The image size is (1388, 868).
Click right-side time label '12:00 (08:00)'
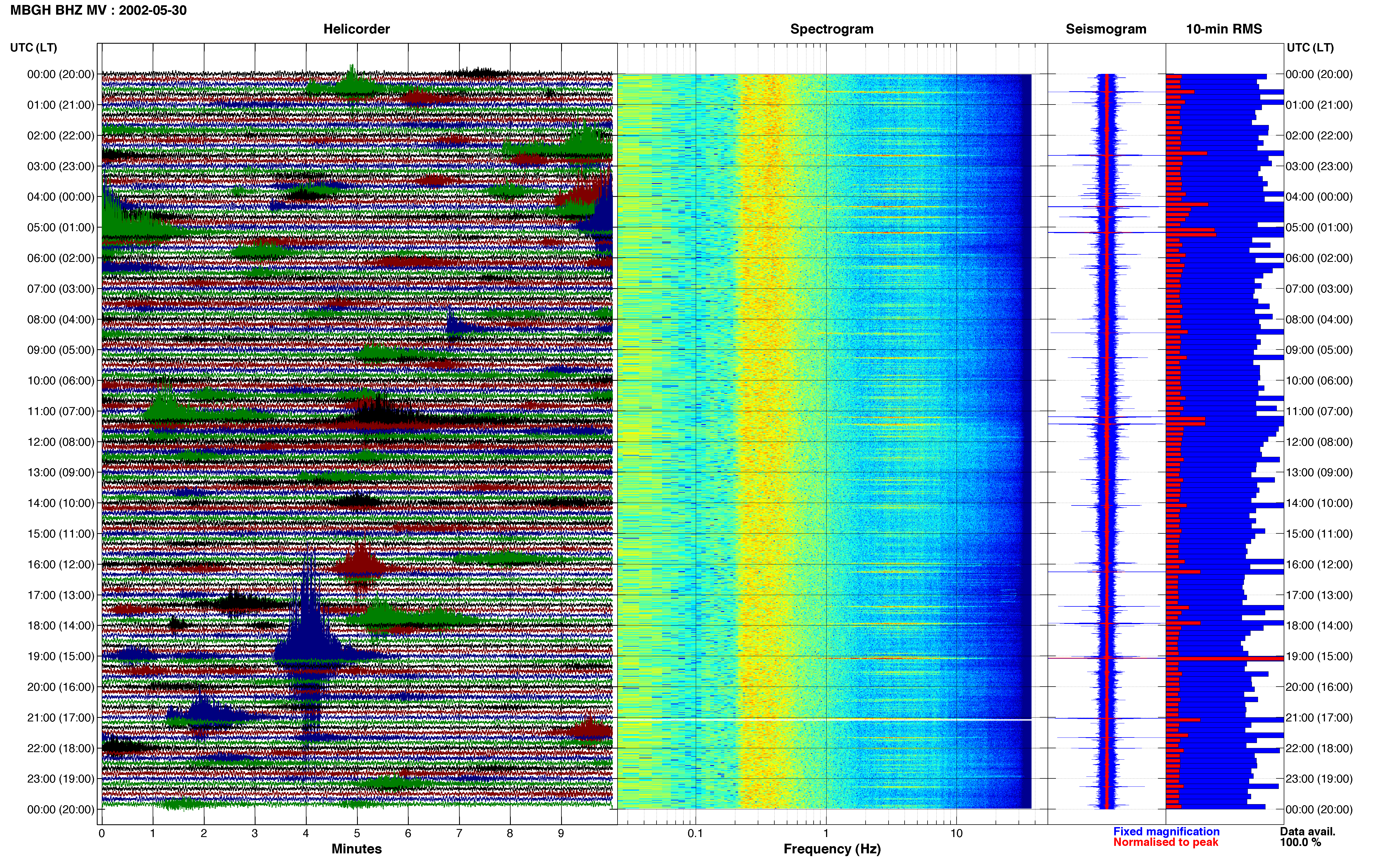[1319, 442]
